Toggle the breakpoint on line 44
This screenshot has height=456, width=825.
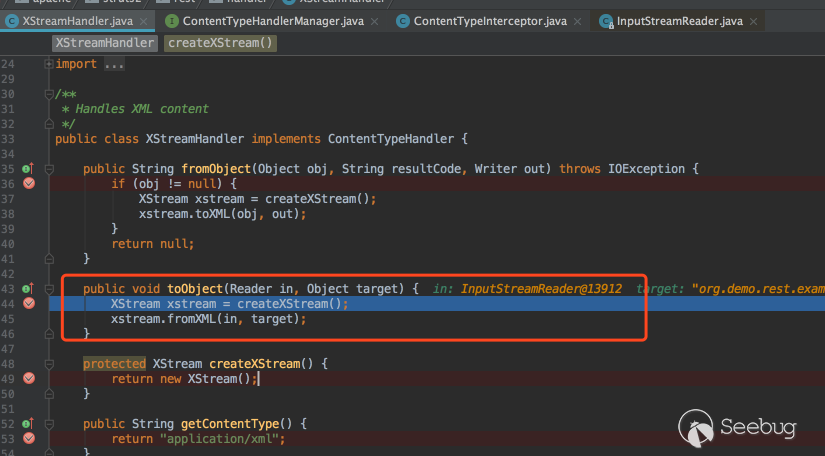pyautogui.click(x=29, y=303)
